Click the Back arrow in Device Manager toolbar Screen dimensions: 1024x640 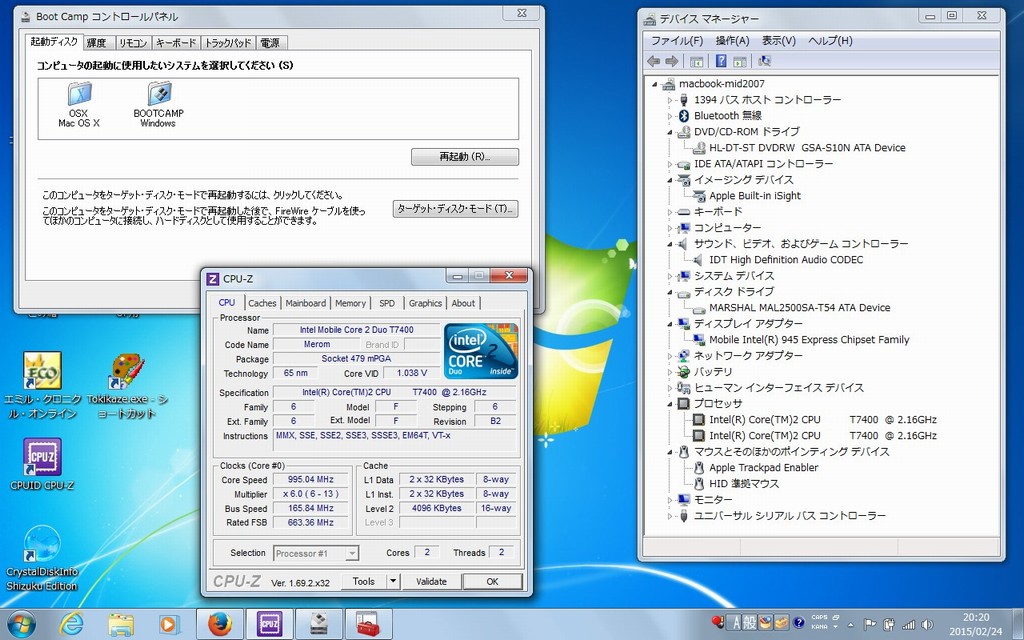pos(653,61)
